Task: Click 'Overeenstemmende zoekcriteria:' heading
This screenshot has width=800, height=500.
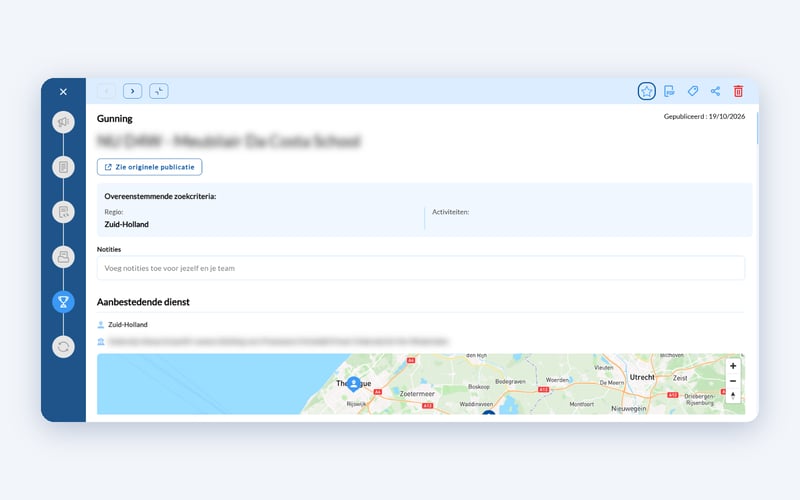Action: (x=160, y=196)
